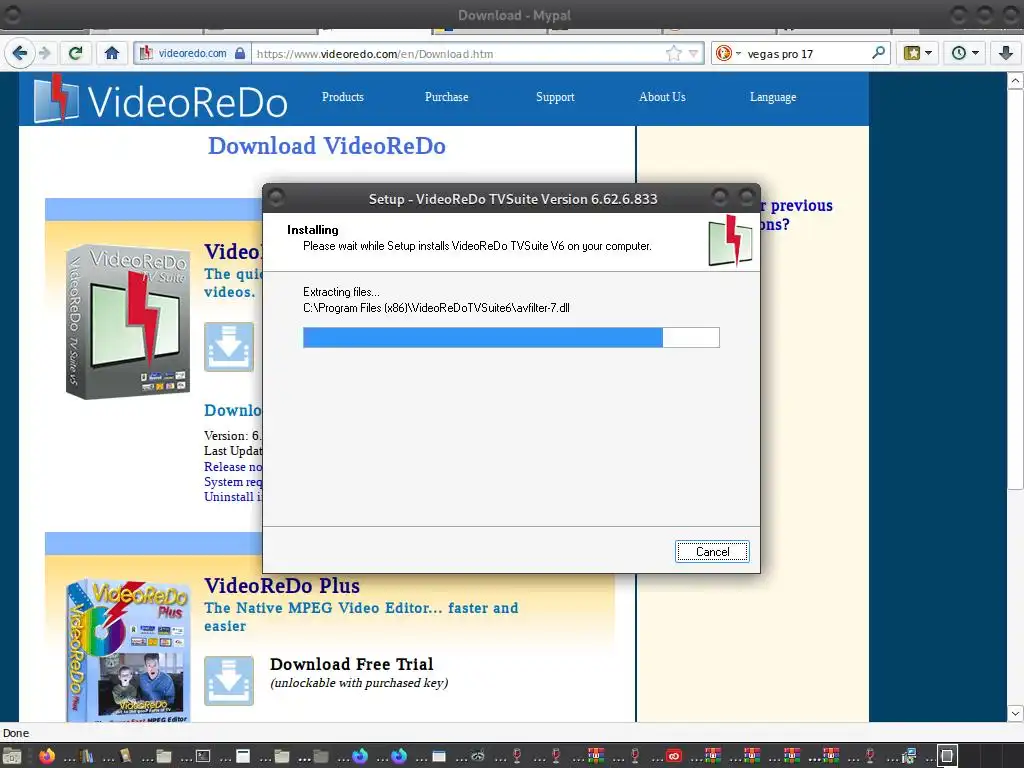1024x768 pixels.
Task: Click the VideoReDo Plus product box image
Action: pos(127,650)
